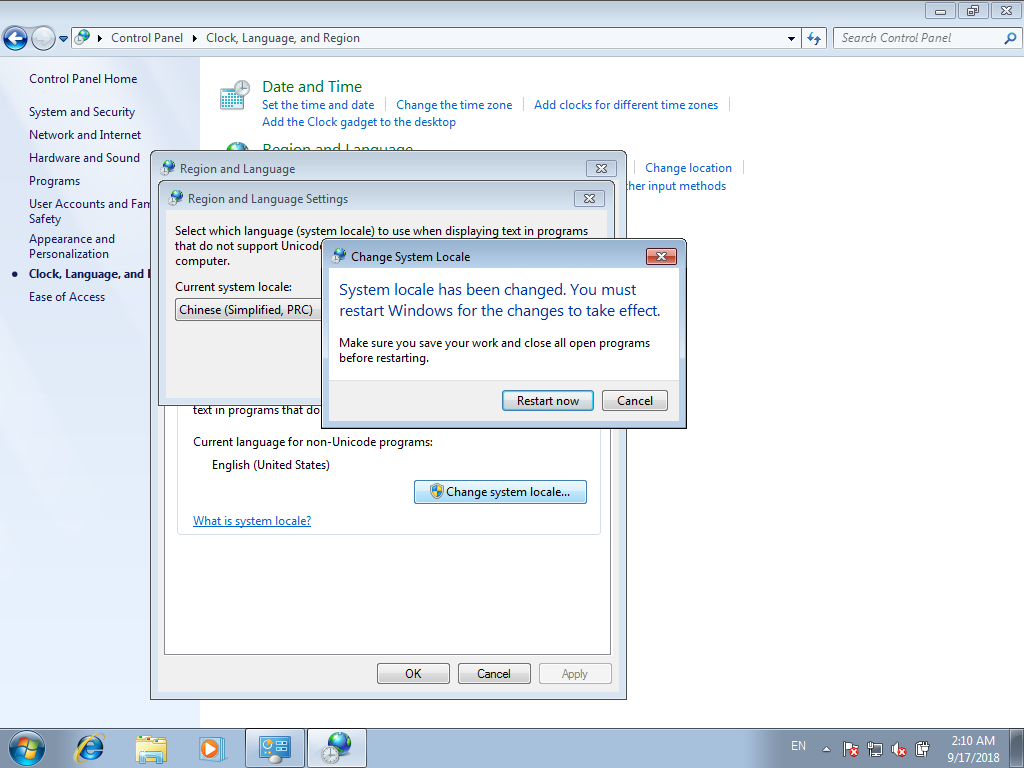Expand the arrow before Control Panel breadcrumb
This screenshot has width=1024, height=768.
coord(100,38)
